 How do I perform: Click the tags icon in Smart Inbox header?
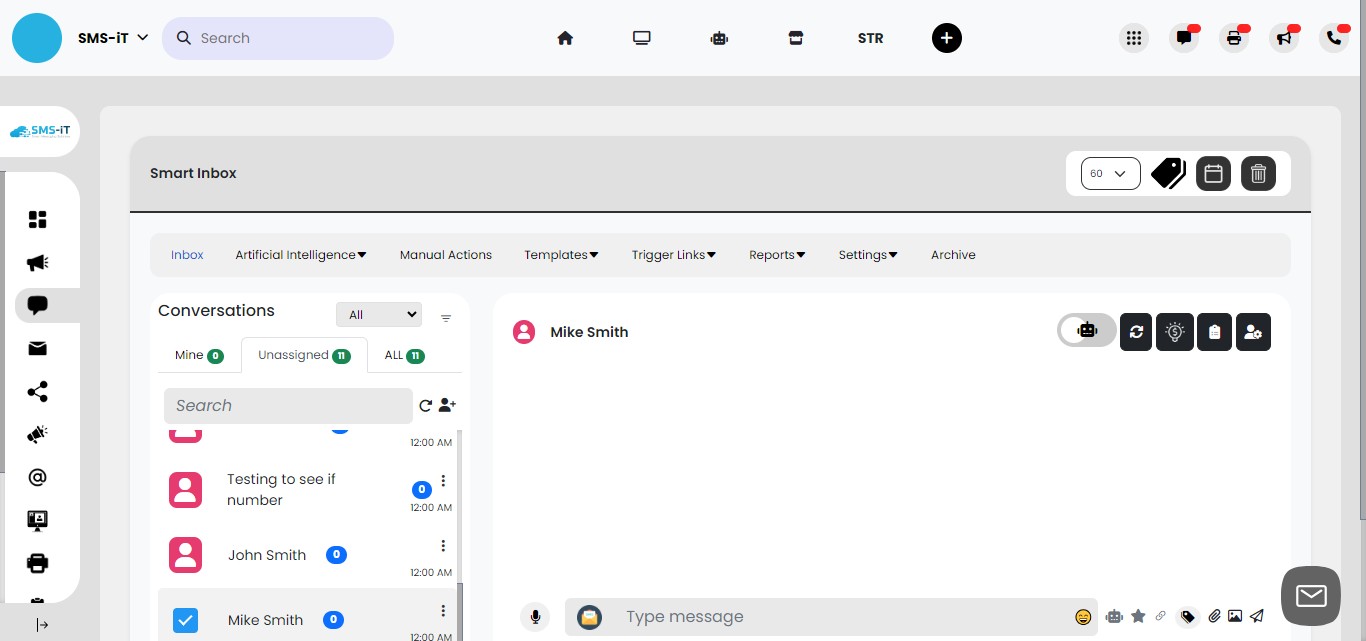[x=1168, y=173]
